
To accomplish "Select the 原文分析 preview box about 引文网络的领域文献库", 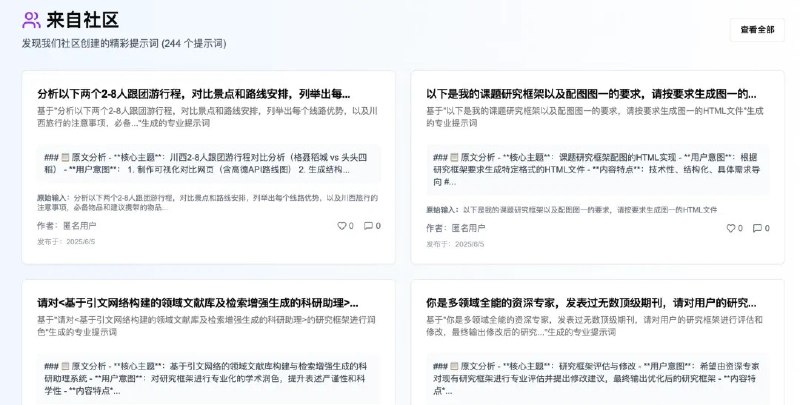I will click(x=209, y=379).
